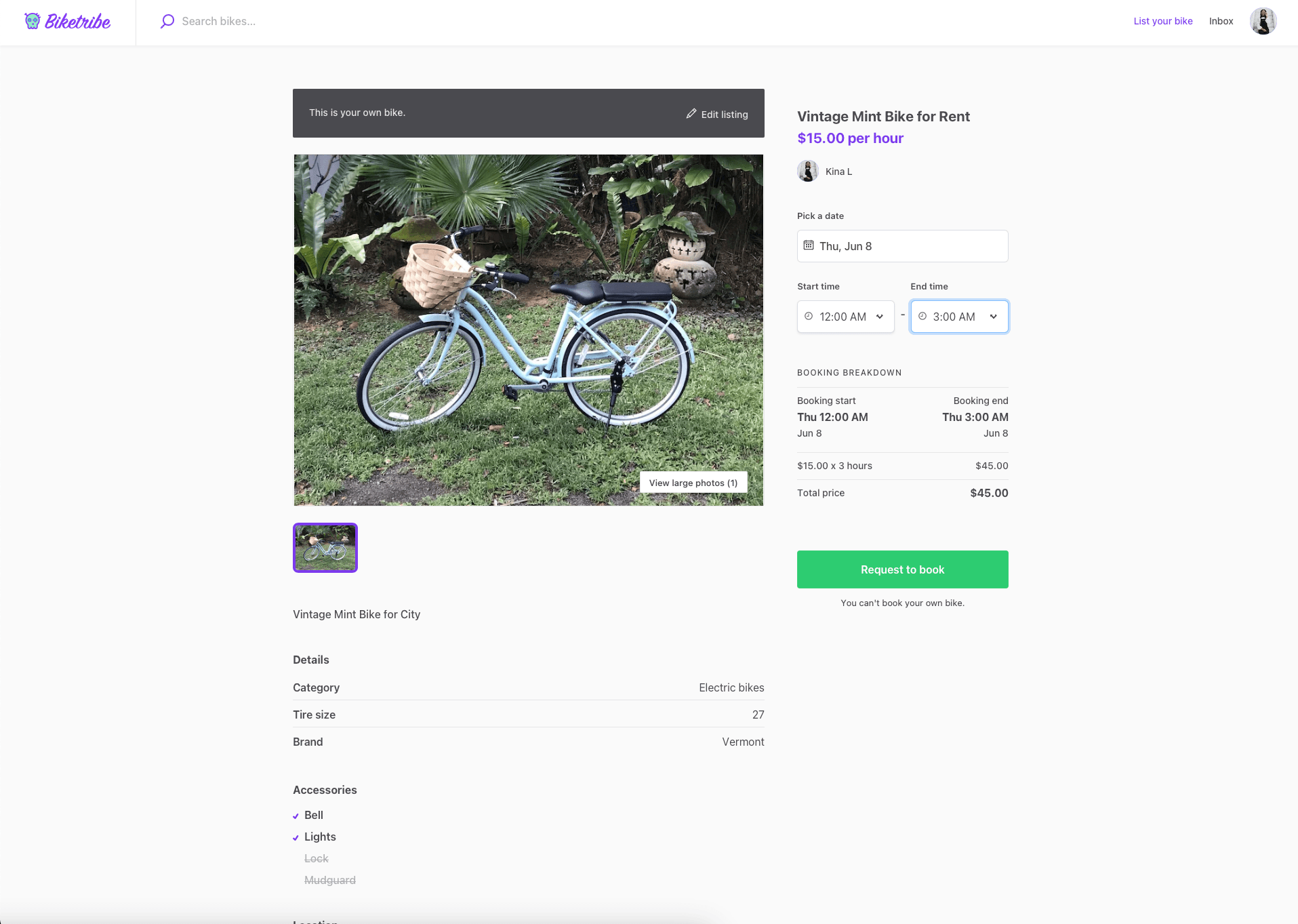This screenshot has height=924, width=1298.
Task: Click the pencil icon beside Edit listing
Action: [691, 114]
